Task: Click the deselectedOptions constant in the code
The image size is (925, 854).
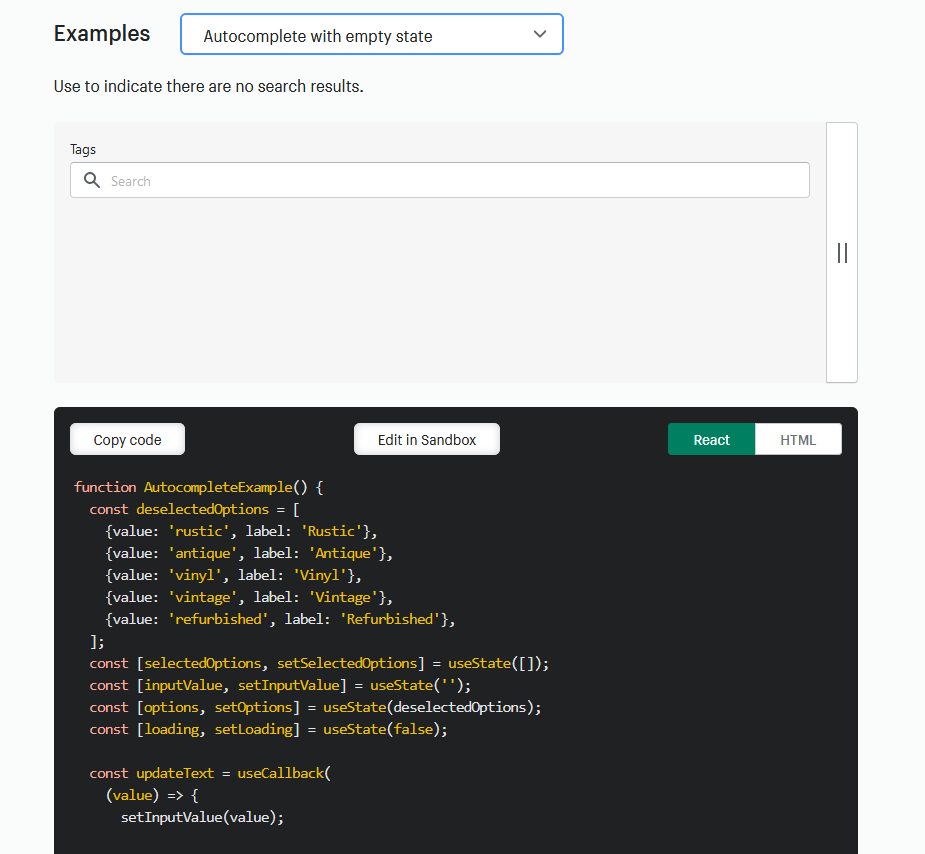Action: (x=202, y=509)
